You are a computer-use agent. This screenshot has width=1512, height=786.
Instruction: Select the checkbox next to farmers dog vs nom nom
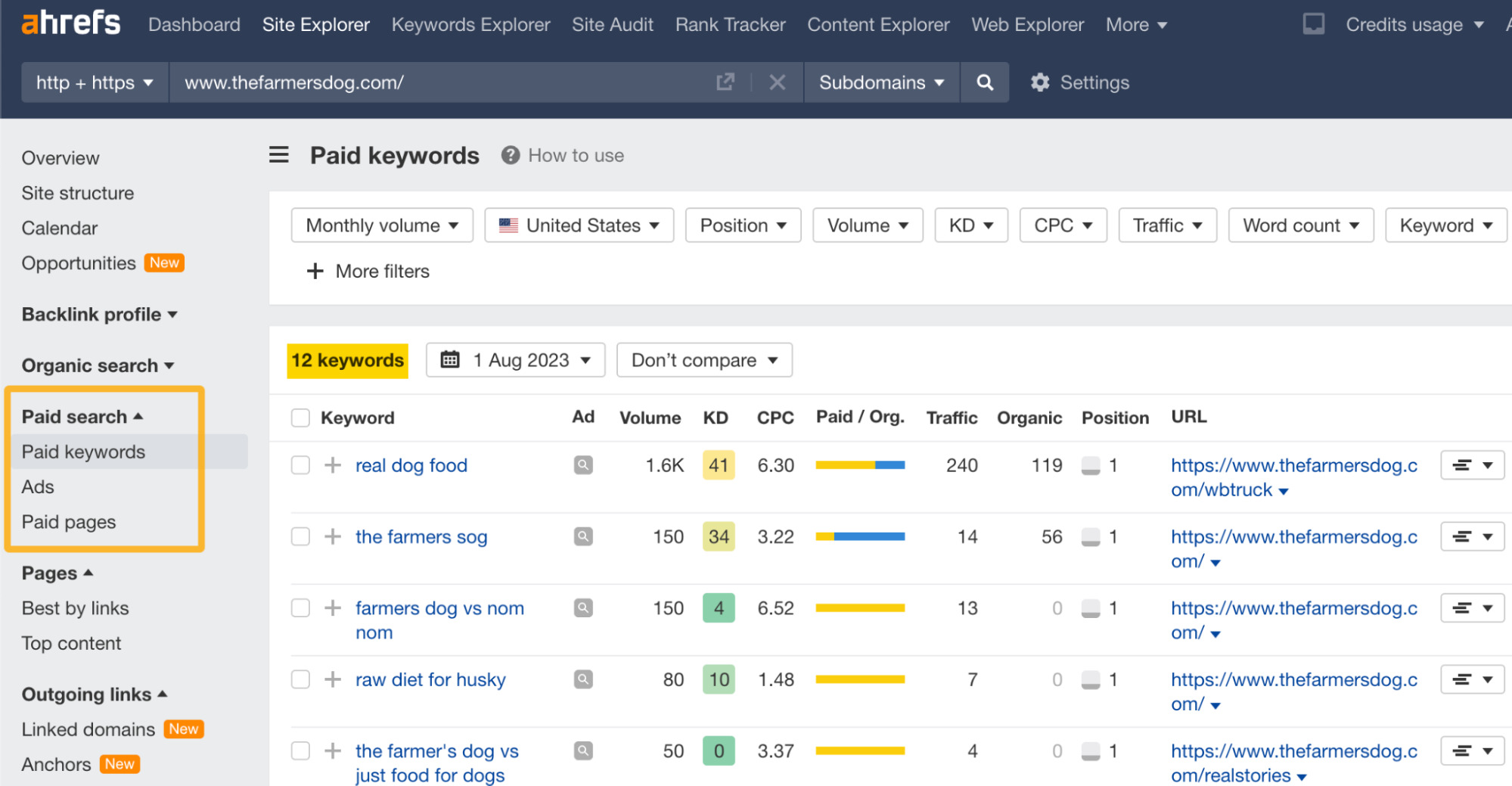[x=300, y=607]
